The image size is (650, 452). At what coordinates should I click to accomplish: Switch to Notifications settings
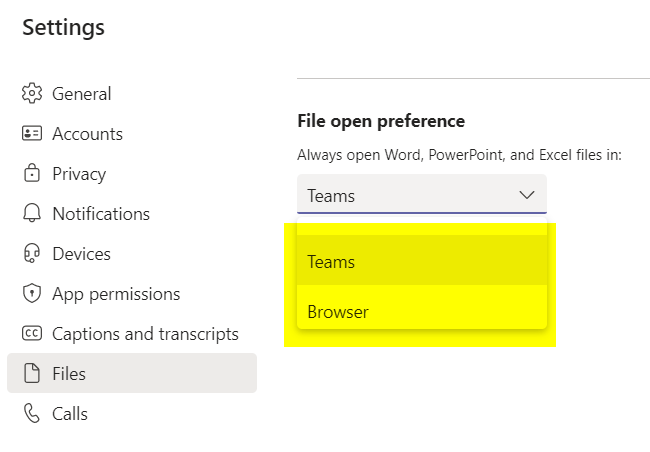point(101,214)
